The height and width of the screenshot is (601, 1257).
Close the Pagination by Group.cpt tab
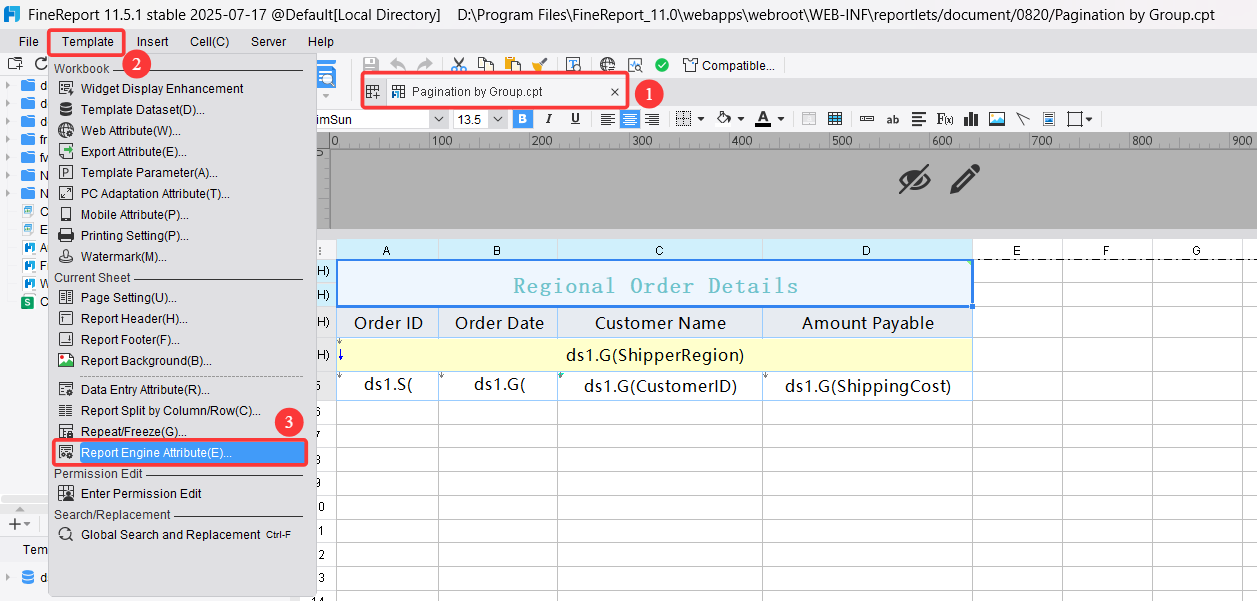pyautogui.click(x=615, y=91)
